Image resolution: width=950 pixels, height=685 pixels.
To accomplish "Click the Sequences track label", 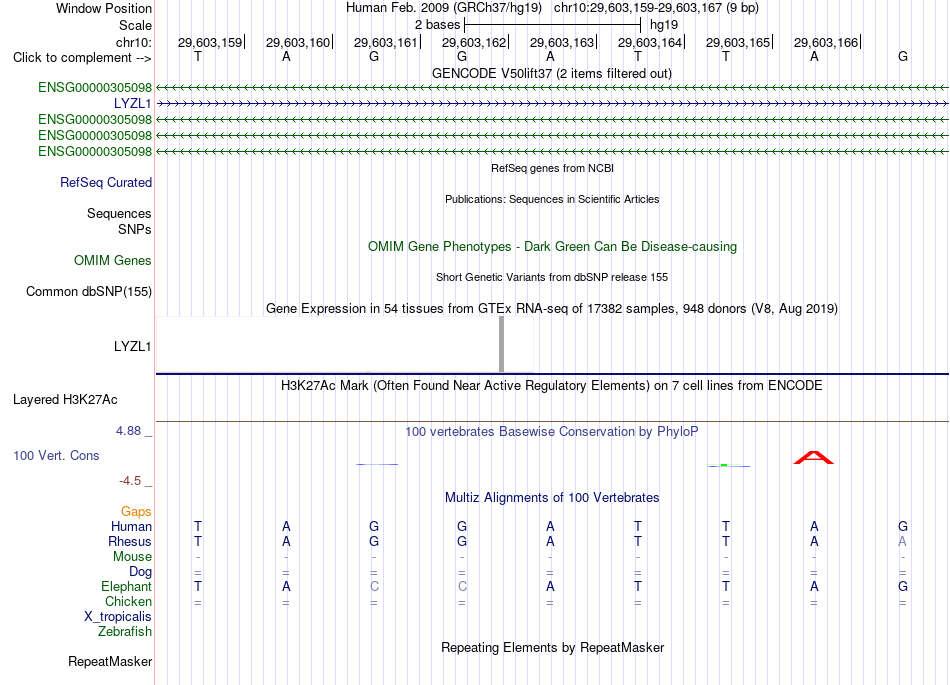I will (x=119, y=213).
